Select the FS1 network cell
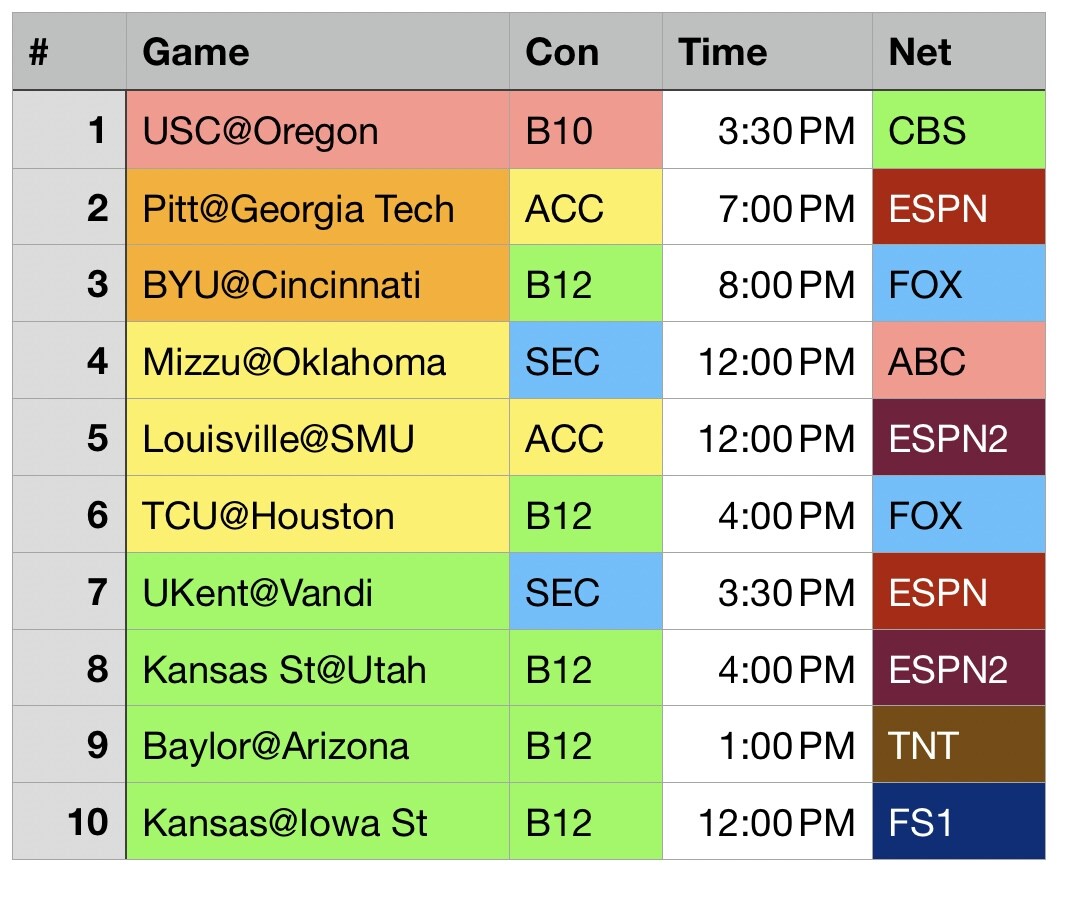Image resolution: width=1070 pixels, height=907 pixels. [958, 822]
